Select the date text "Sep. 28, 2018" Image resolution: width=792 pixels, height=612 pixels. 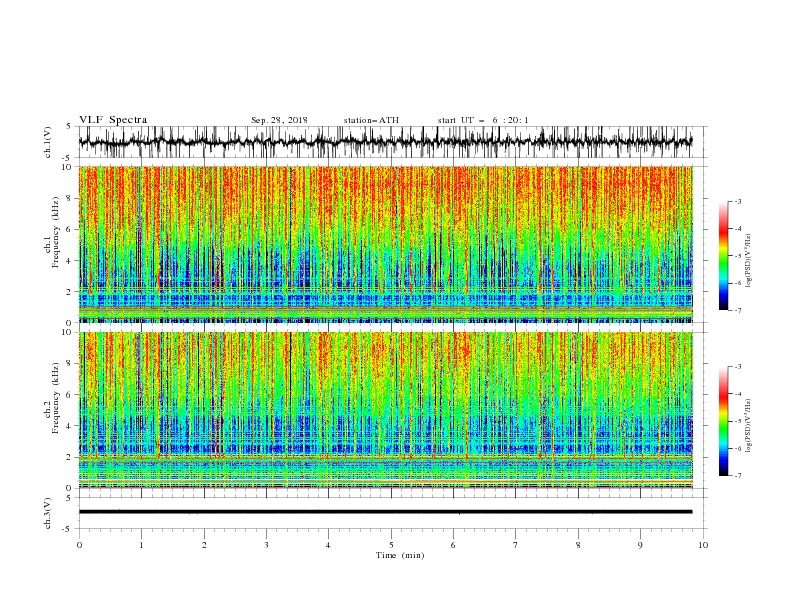pos(279,120)
